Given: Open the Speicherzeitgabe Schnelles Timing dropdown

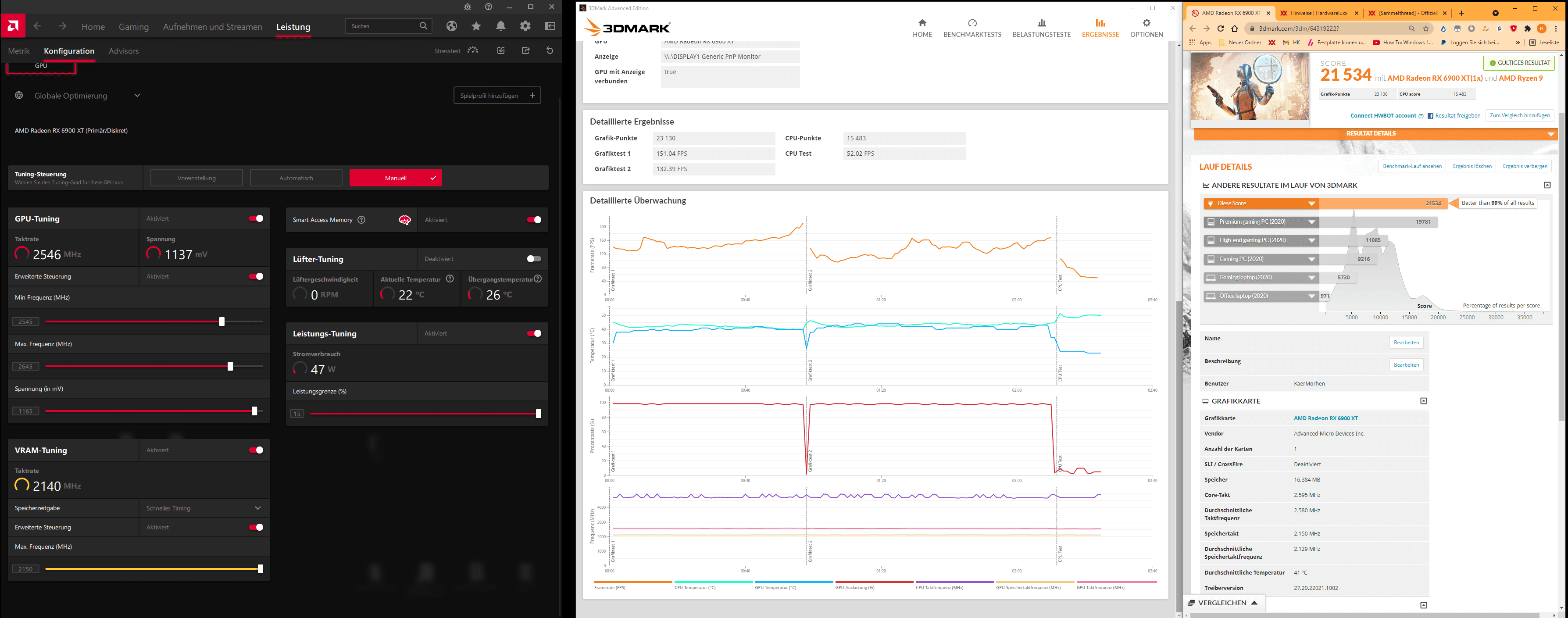Looking at the screenshot, I should point(204,508).
